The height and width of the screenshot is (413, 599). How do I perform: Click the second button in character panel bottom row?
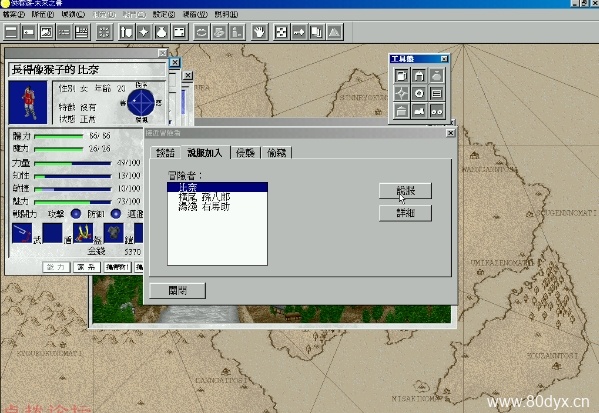pos(87,267)
